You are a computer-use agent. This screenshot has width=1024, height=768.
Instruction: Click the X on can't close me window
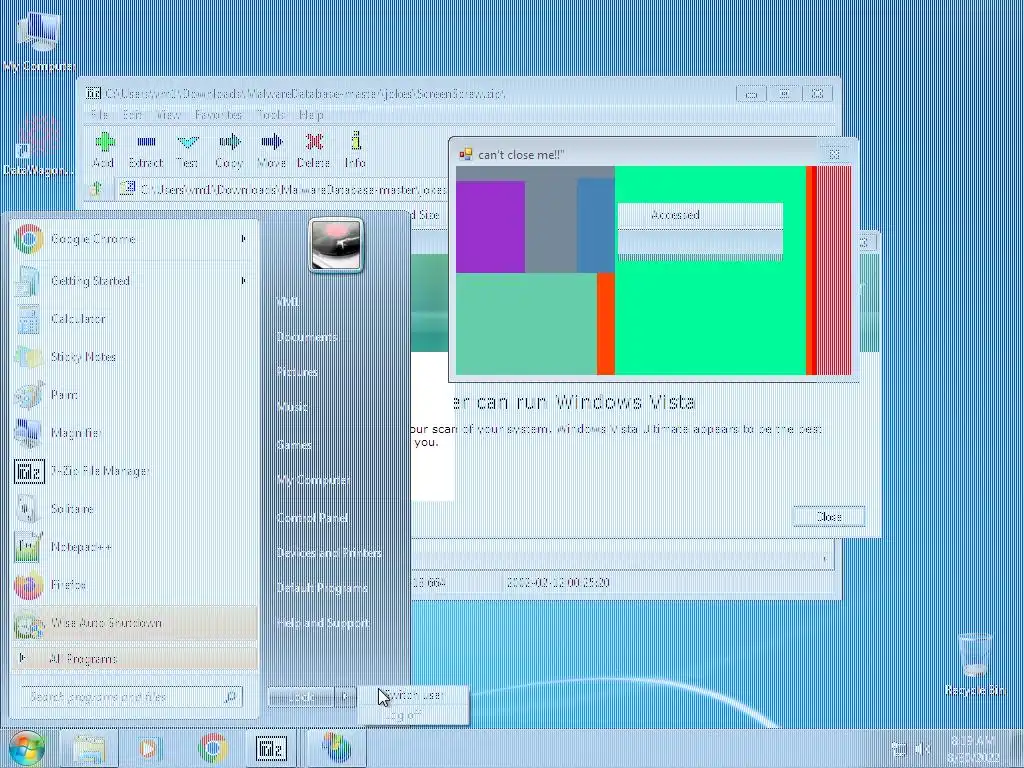pyautogui.click(x=834, y=154)
